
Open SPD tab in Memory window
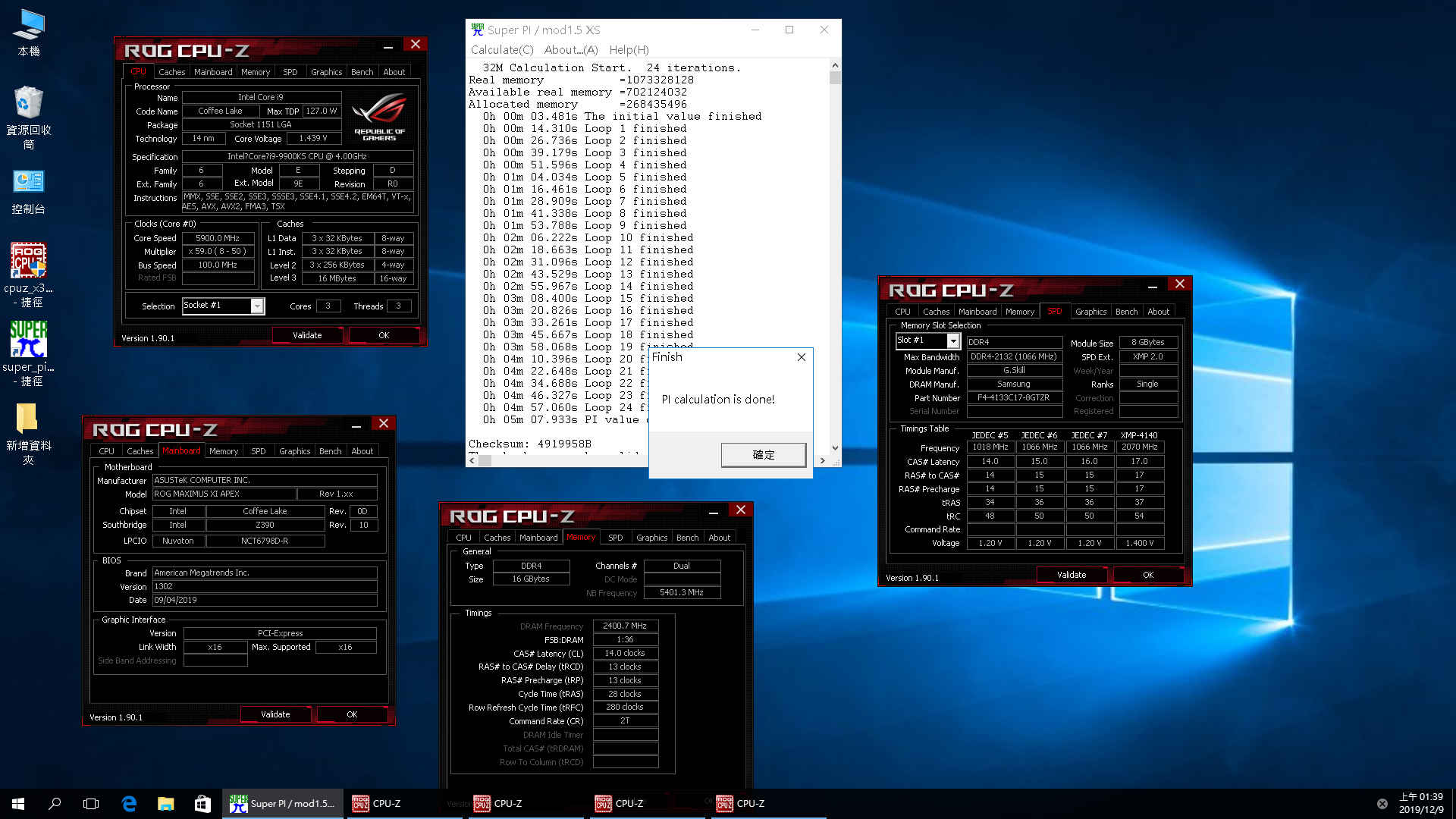pos(615,538)
